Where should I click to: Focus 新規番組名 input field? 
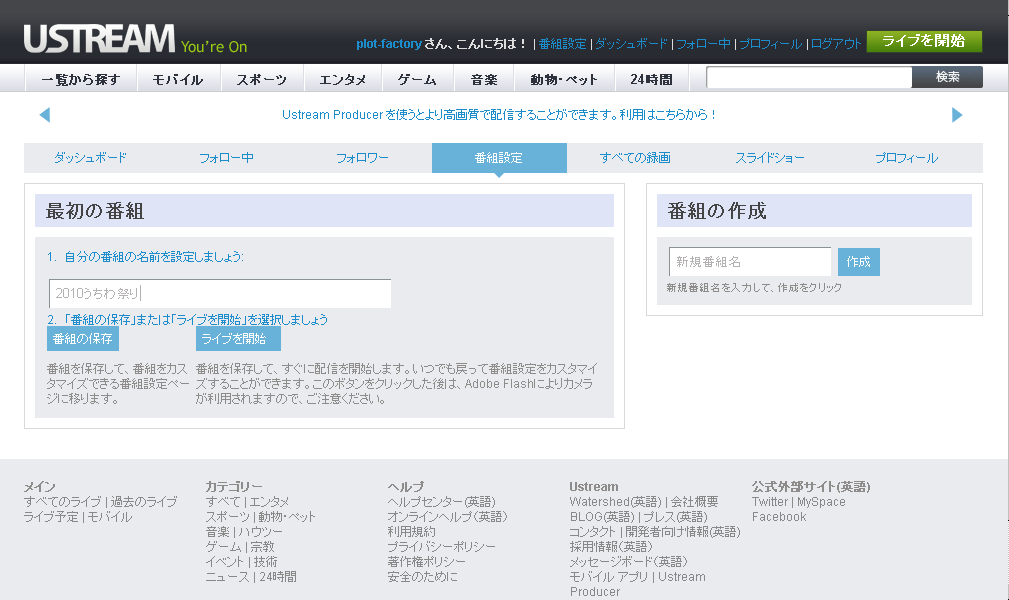750,262
